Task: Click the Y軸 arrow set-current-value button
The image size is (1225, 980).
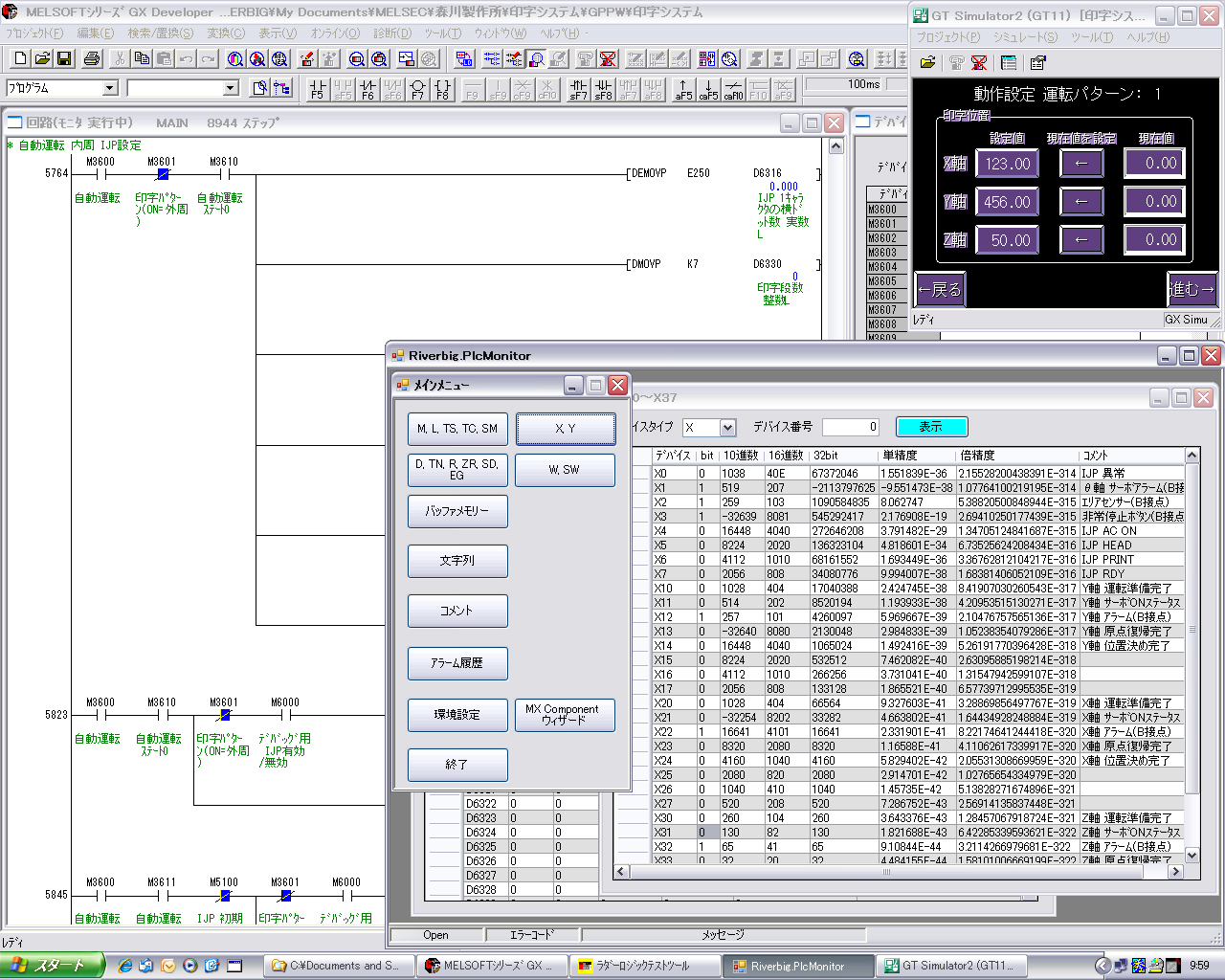Action: tap(1081, 202)
